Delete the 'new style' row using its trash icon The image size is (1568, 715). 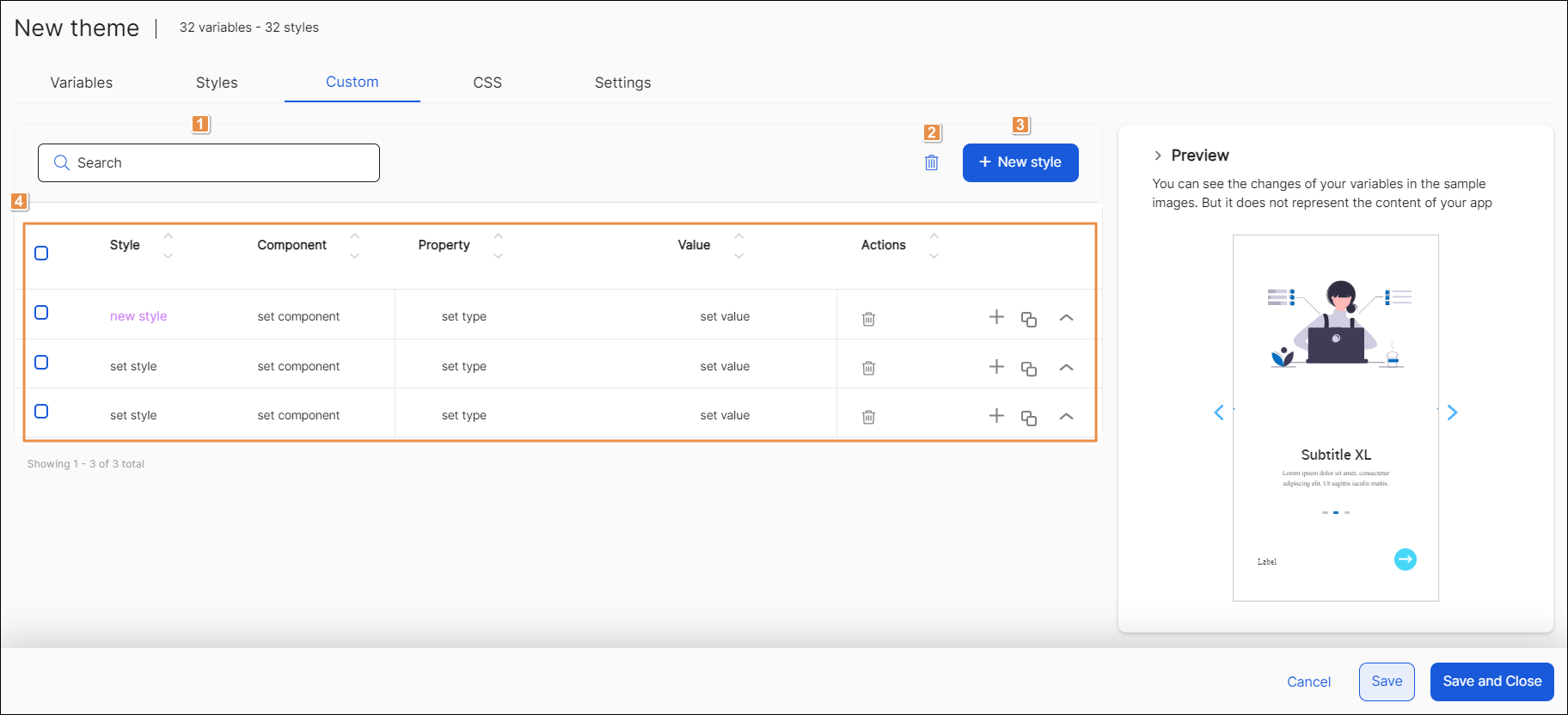tap(868, 319)
